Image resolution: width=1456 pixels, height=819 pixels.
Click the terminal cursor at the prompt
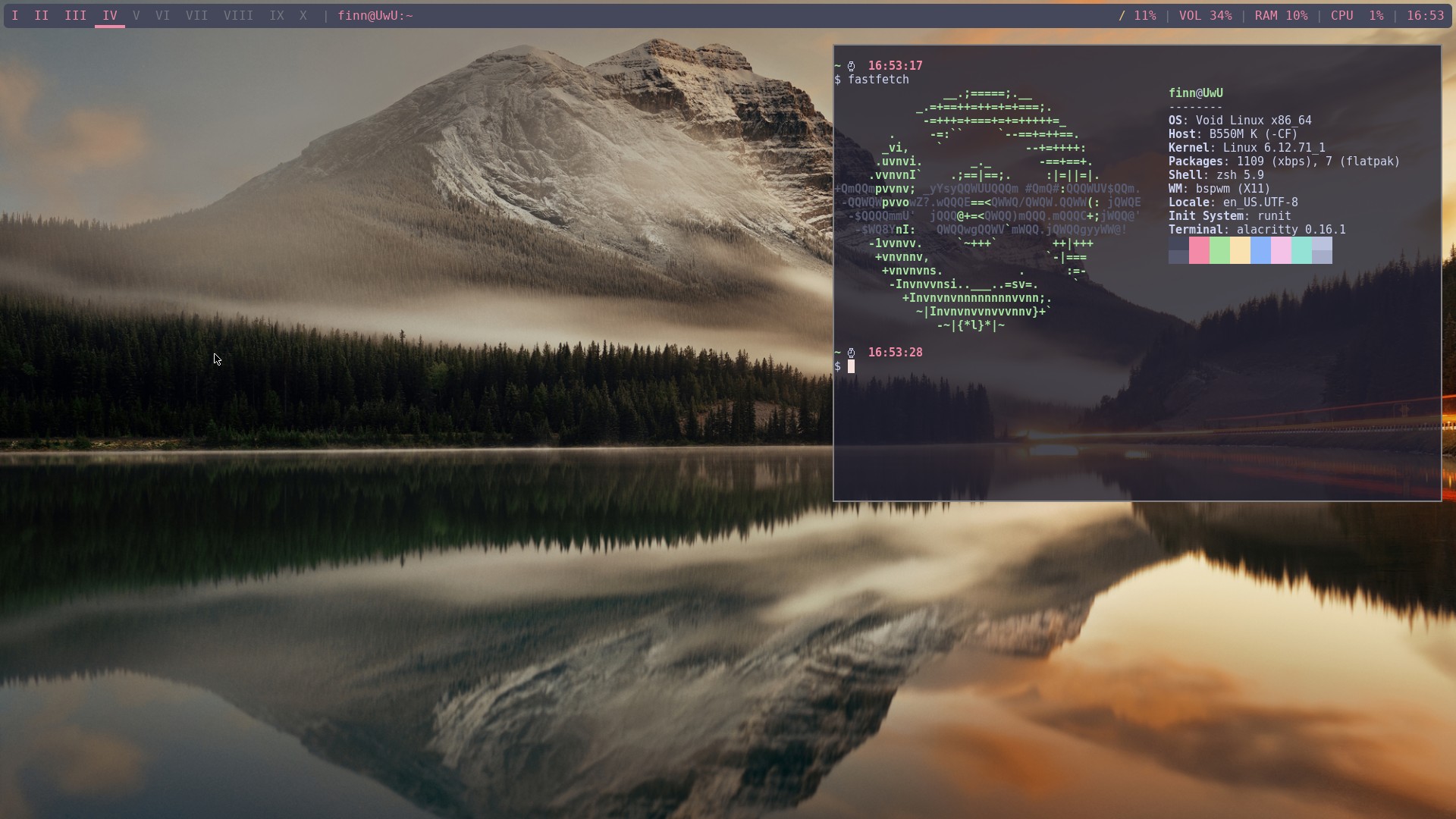[x=851, y=367]
